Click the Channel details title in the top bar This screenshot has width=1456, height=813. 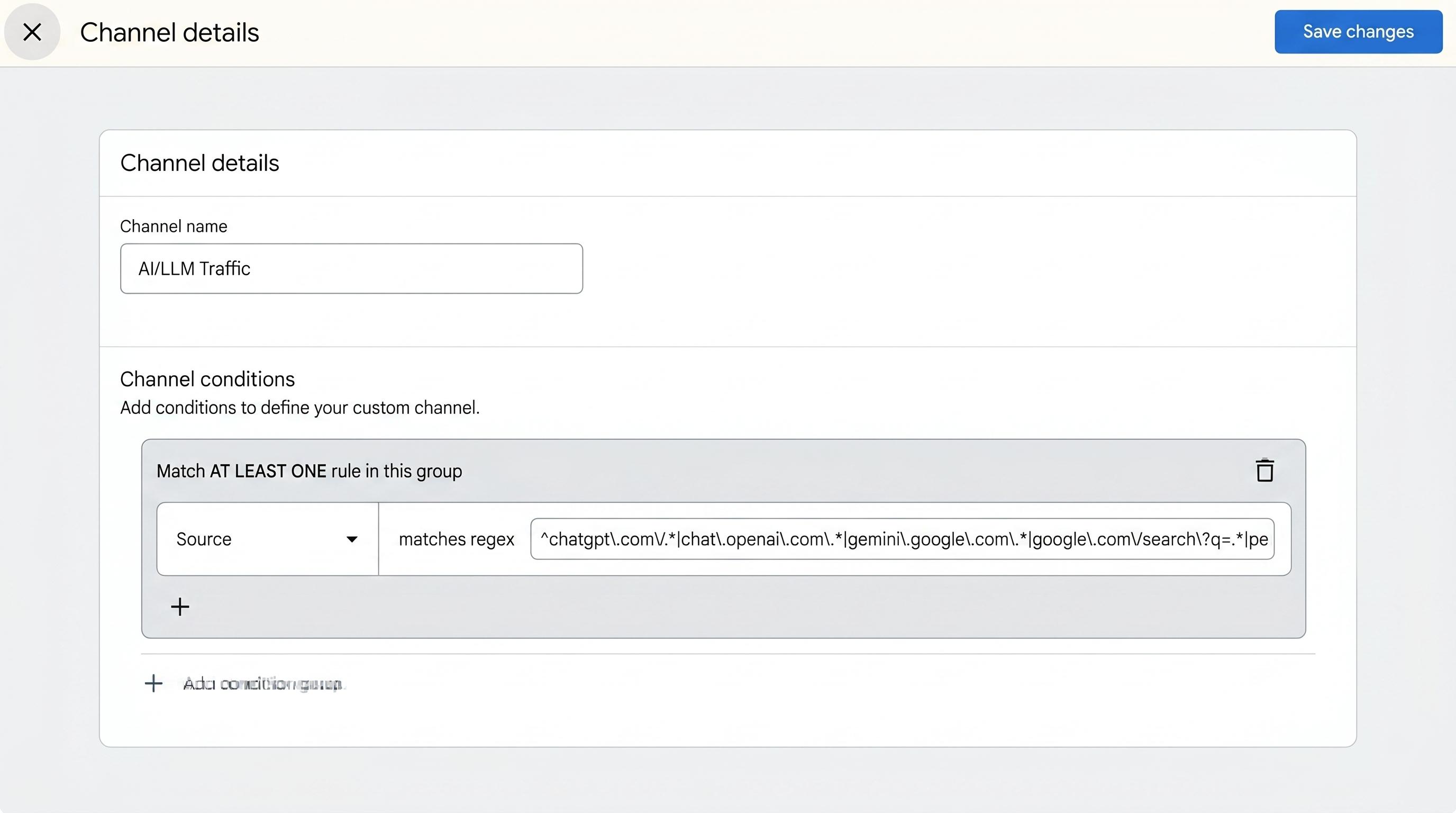click(169, 32)
